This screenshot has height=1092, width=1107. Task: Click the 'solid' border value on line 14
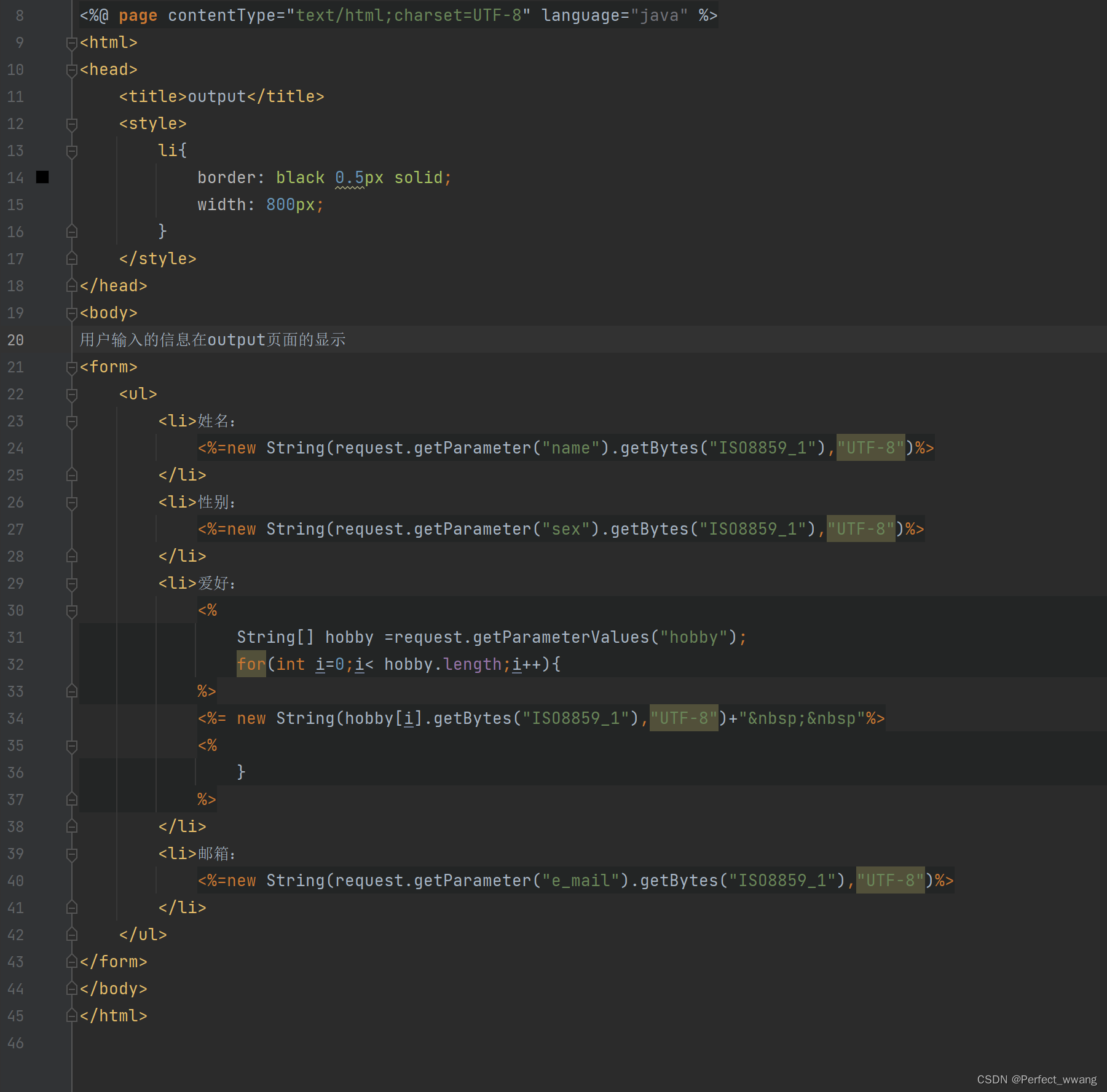coord(419,178)
